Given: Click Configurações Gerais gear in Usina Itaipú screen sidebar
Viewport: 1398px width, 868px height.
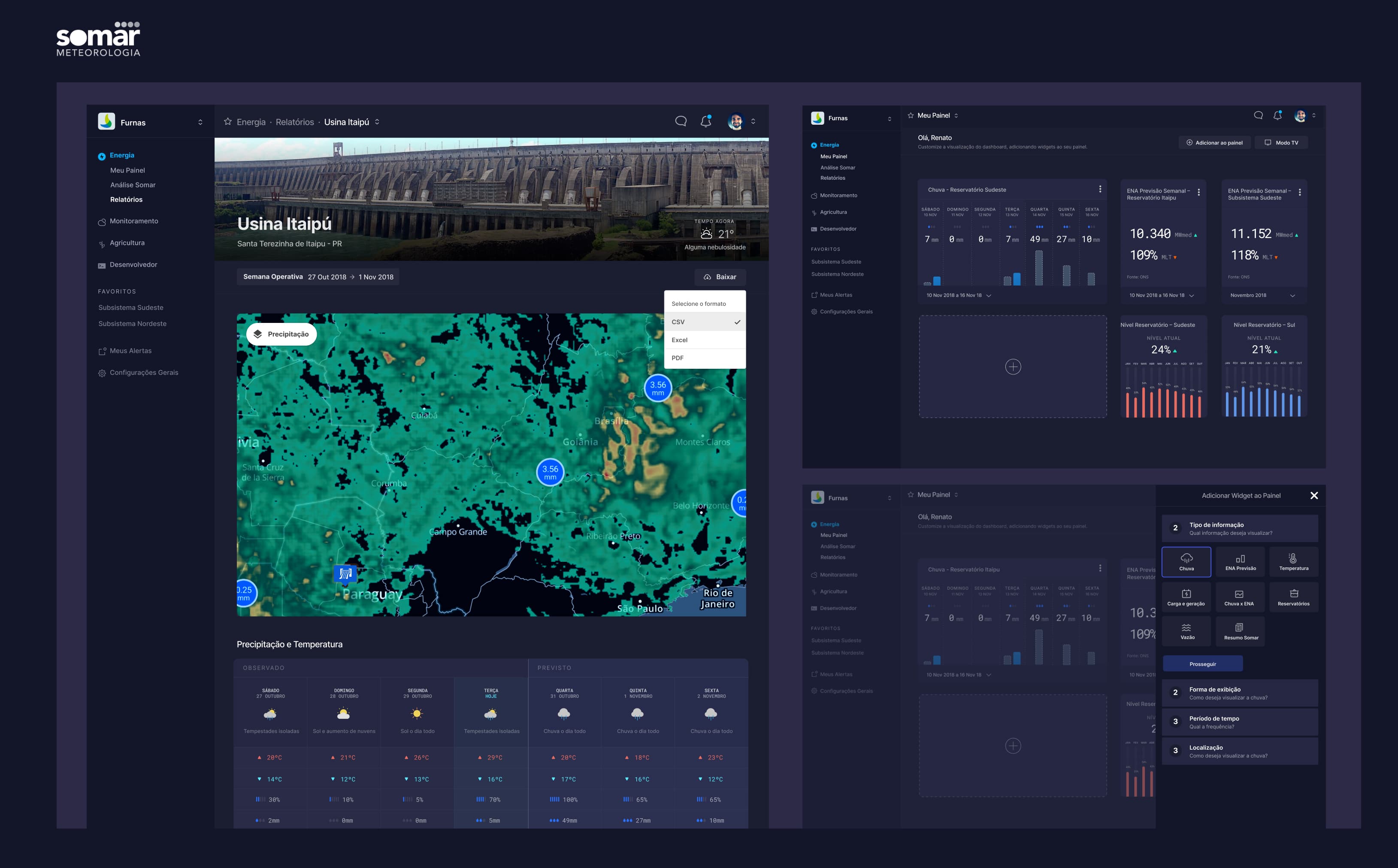Looking at the screenshot, I should pos(102,373).
